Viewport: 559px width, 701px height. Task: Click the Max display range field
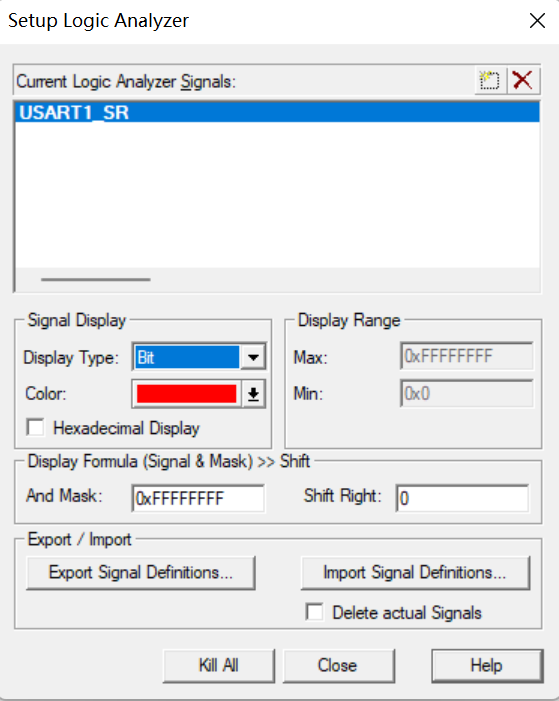click(x=466, y=356)
